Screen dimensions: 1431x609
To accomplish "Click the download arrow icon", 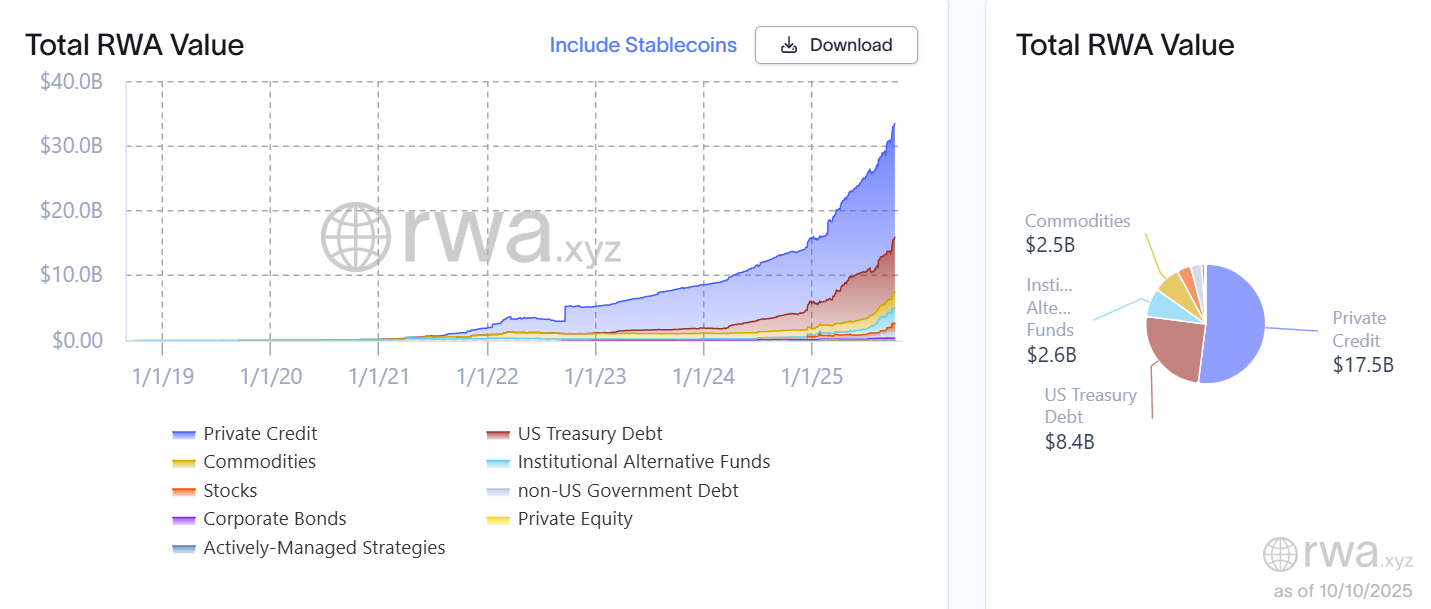I will [789, 45].
